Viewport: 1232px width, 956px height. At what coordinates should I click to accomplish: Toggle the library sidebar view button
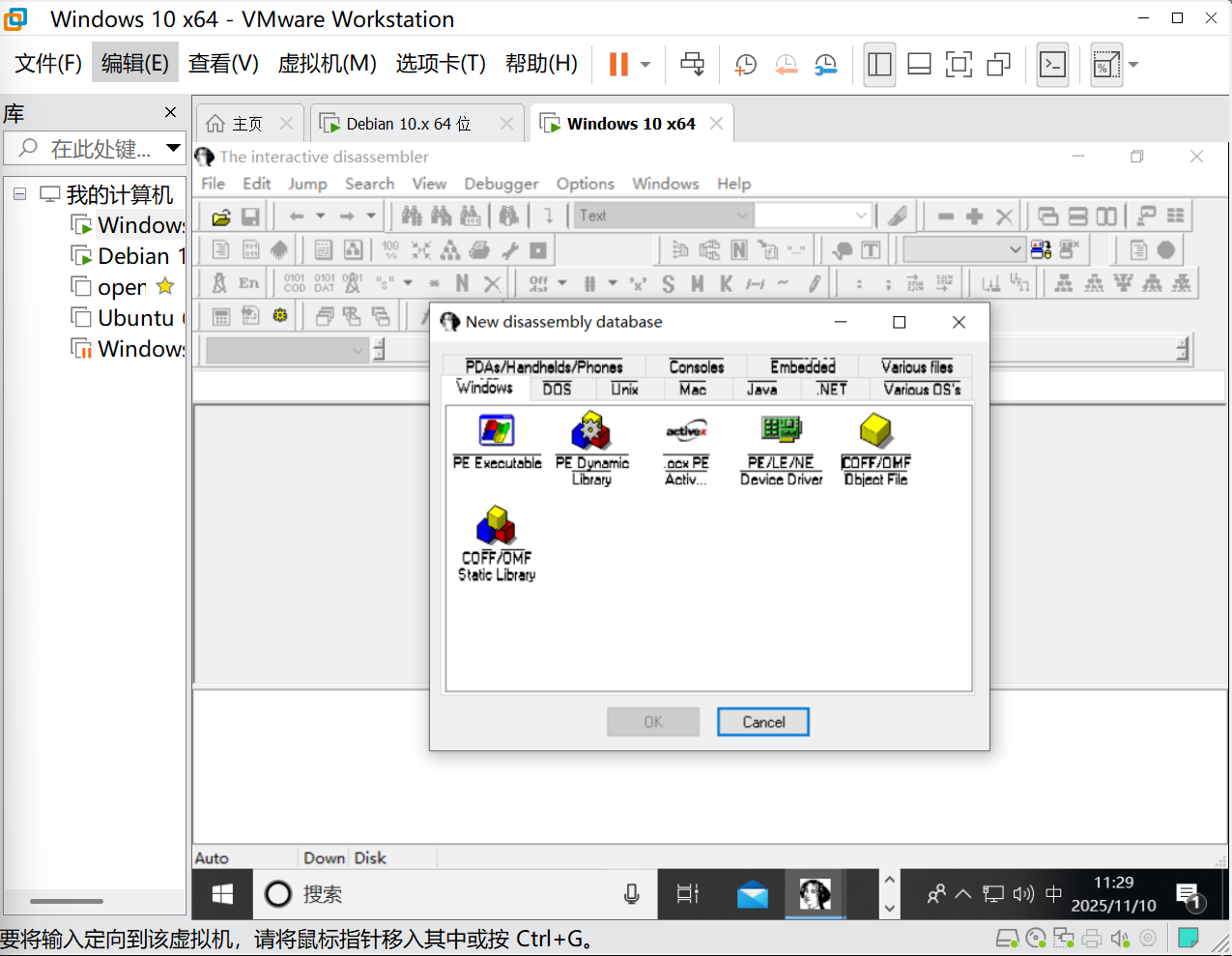[879, 65]
